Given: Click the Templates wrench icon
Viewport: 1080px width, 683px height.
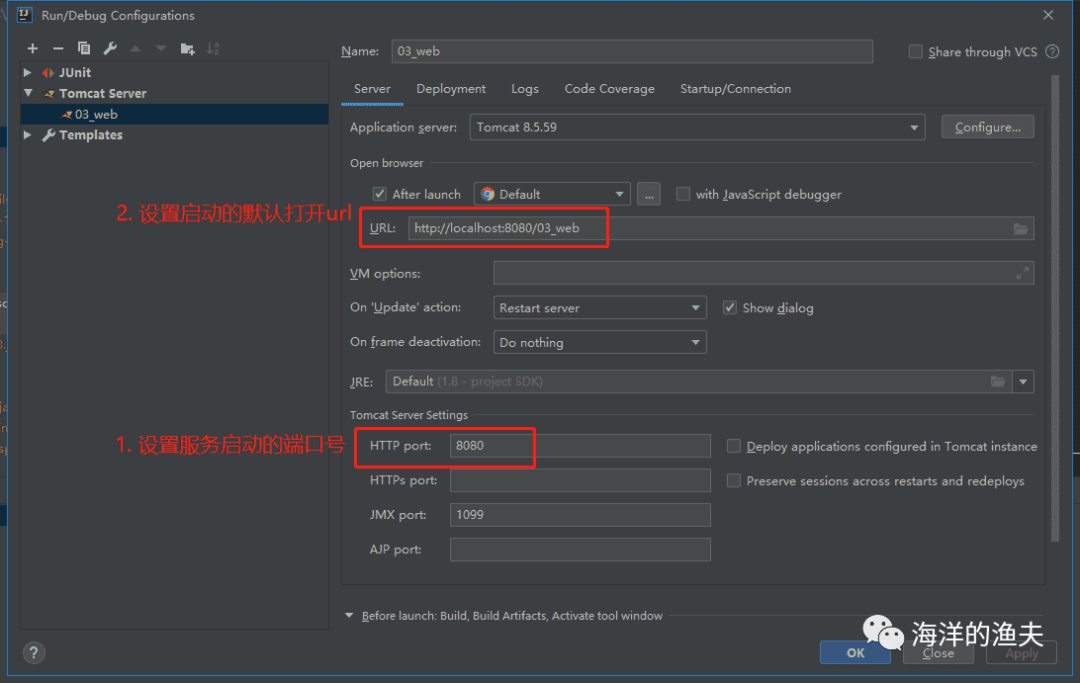Looking at the screenshot, I should coord(48,135).
